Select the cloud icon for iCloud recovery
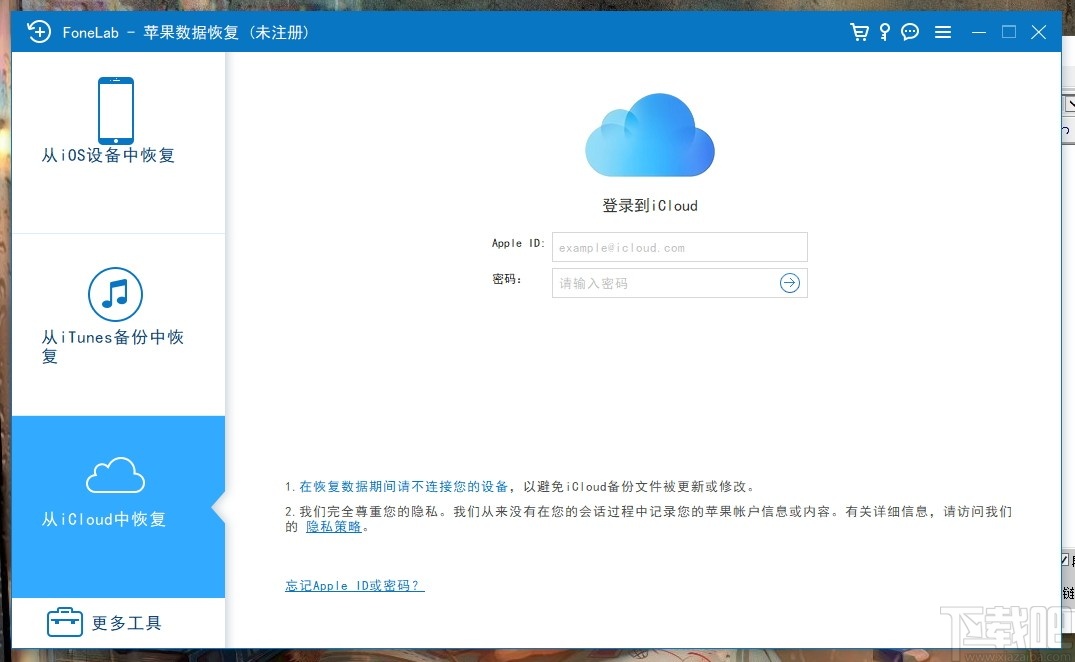This screenshot has height=662, width=1075. coord(115,474)
